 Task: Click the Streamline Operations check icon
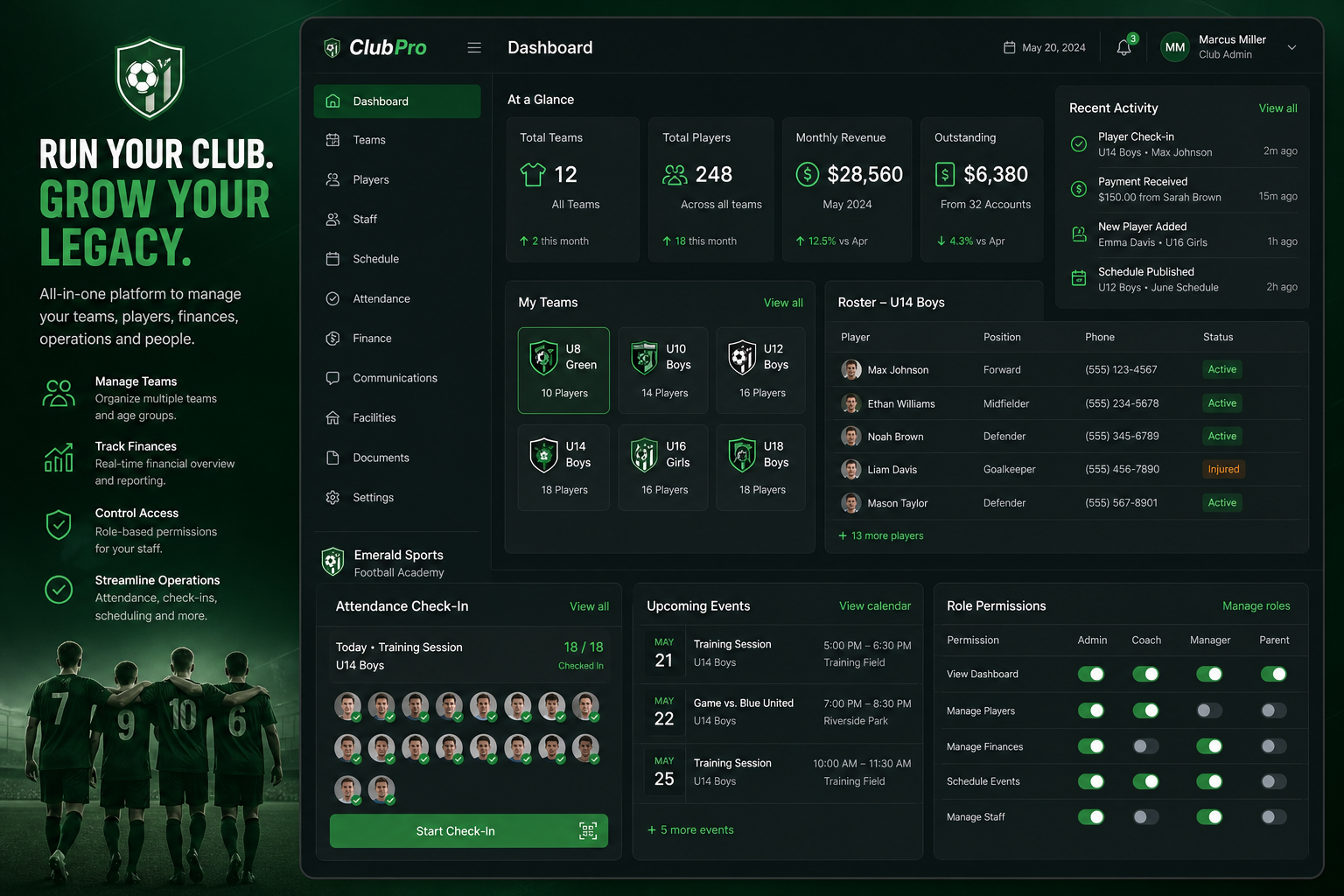[59, 590]
